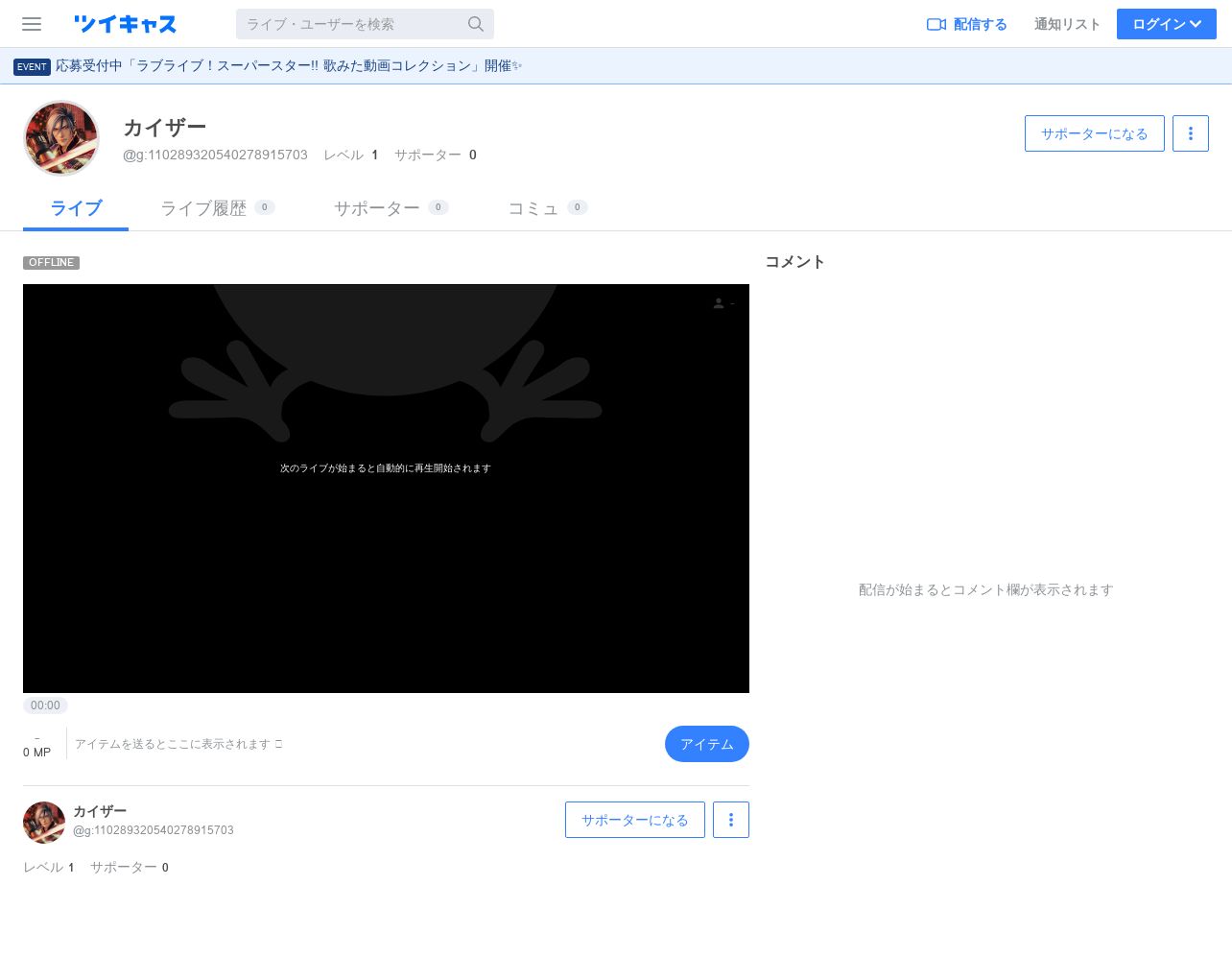This screenshot has height=957, width=1232.
Task: Focus the live/user search field
Action: coord(365,24)
